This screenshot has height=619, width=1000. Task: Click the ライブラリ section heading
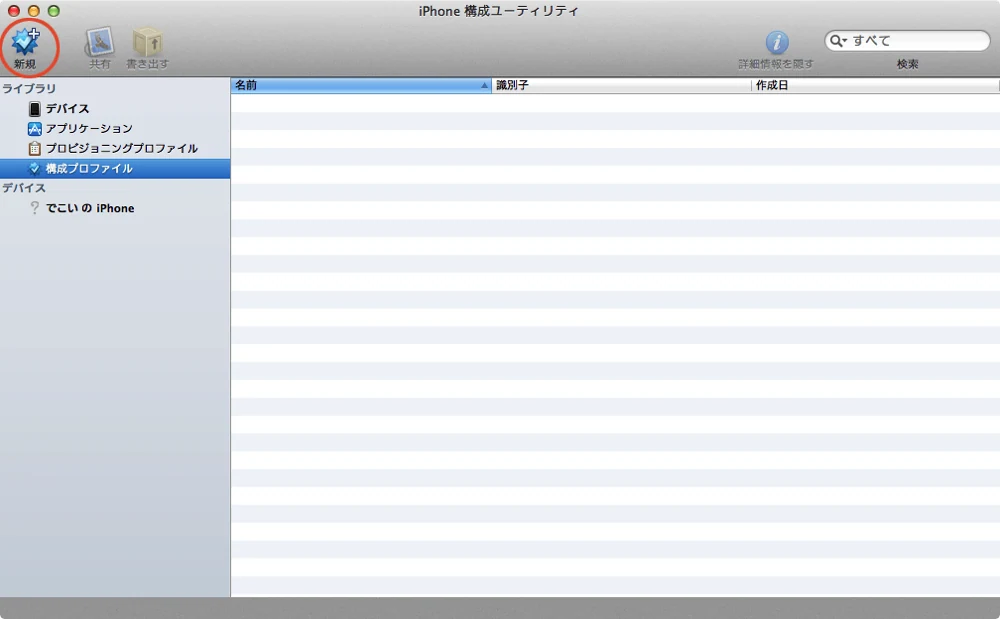(29, 89)
